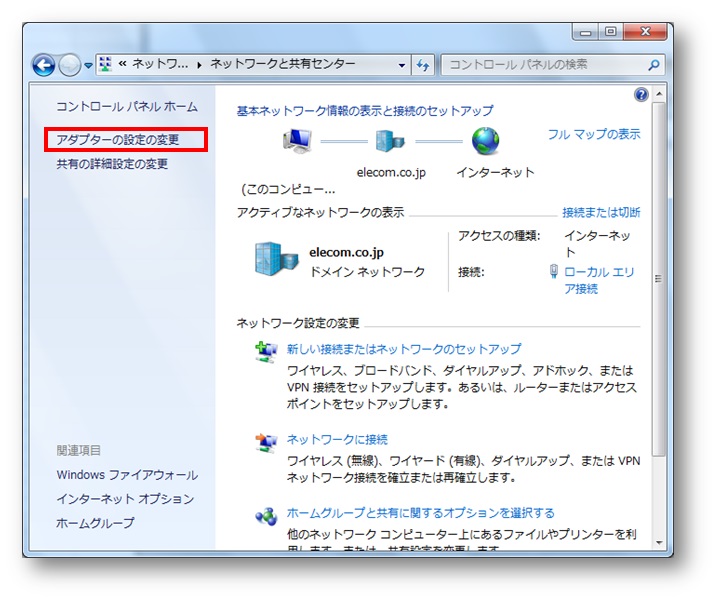Click 基本ネットワーク情報の表示と接続のセットアップ heading
The width and height of the screenshot is (716, 600).
click(365, 111)
